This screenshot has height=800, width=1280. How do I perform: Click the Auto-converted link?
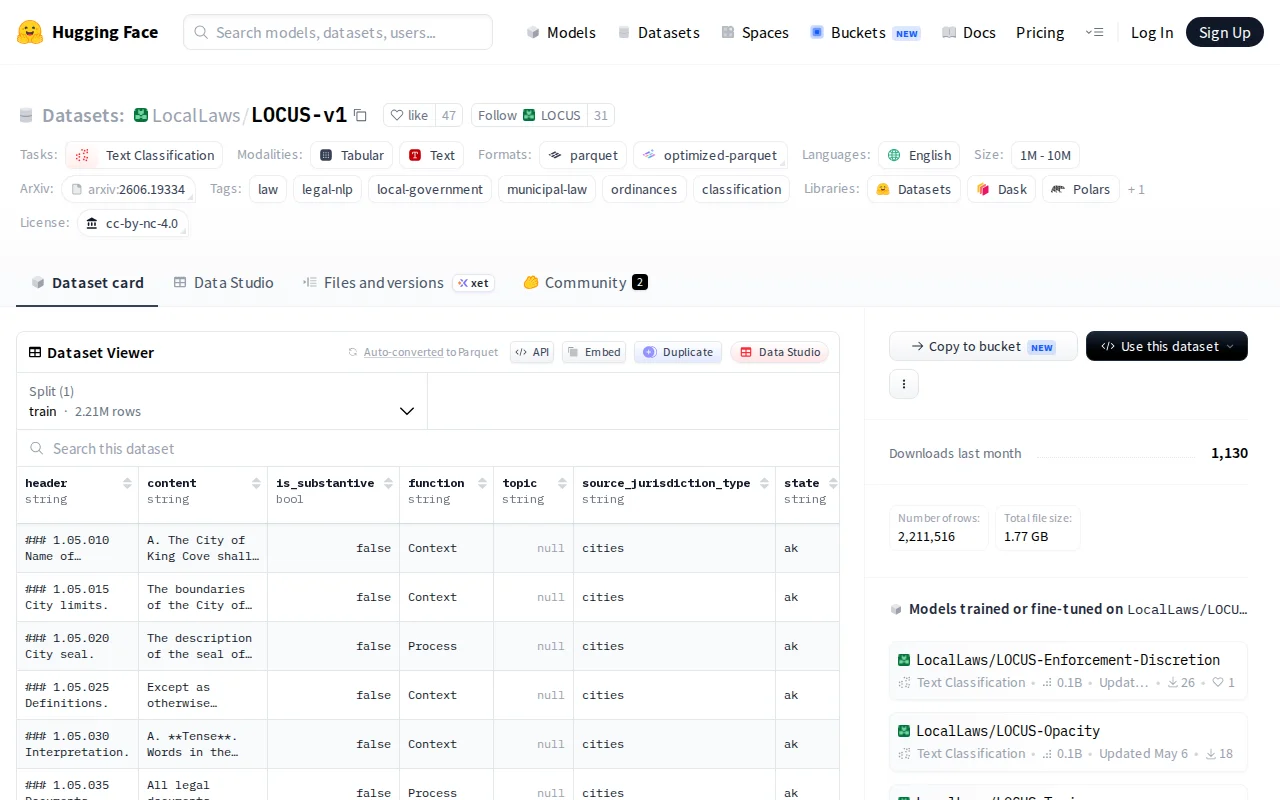tap(403, 352)
